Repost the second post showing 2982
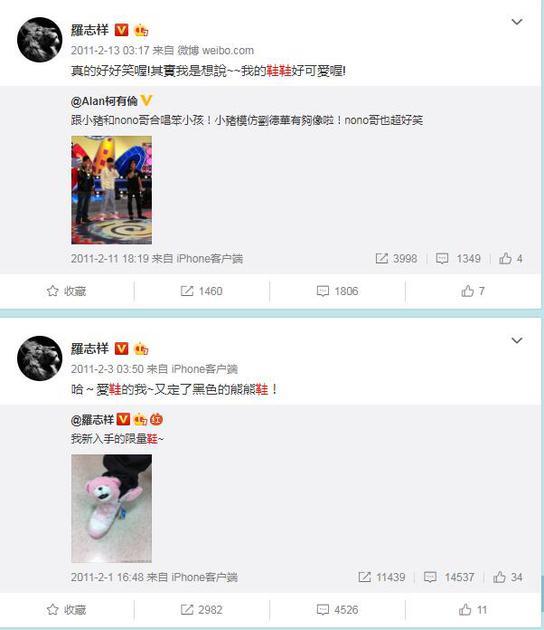The height and width of the screenshot is (630, 544). 201,610
